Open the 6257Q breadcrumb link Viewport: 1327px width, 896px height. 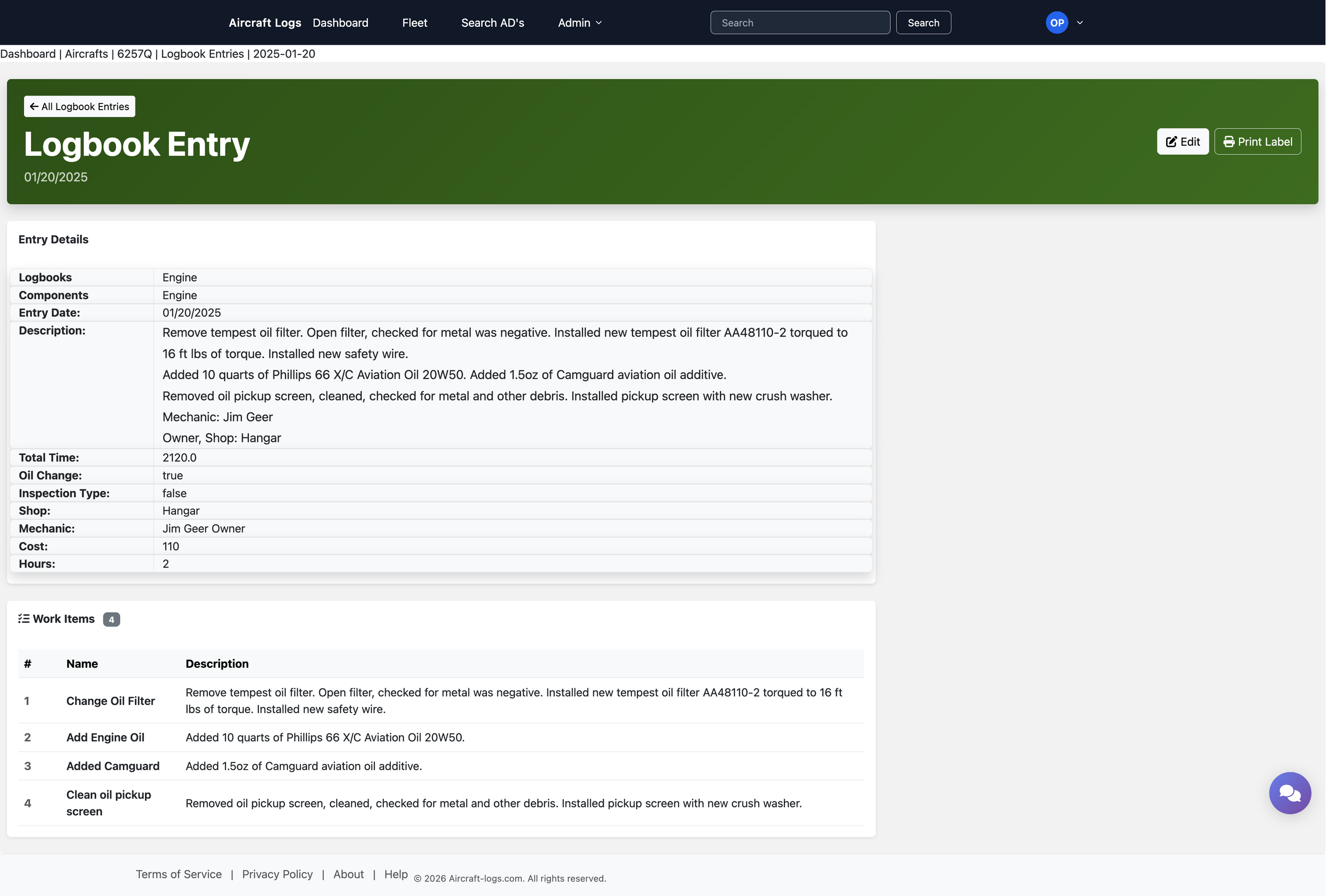click(134, 54)
